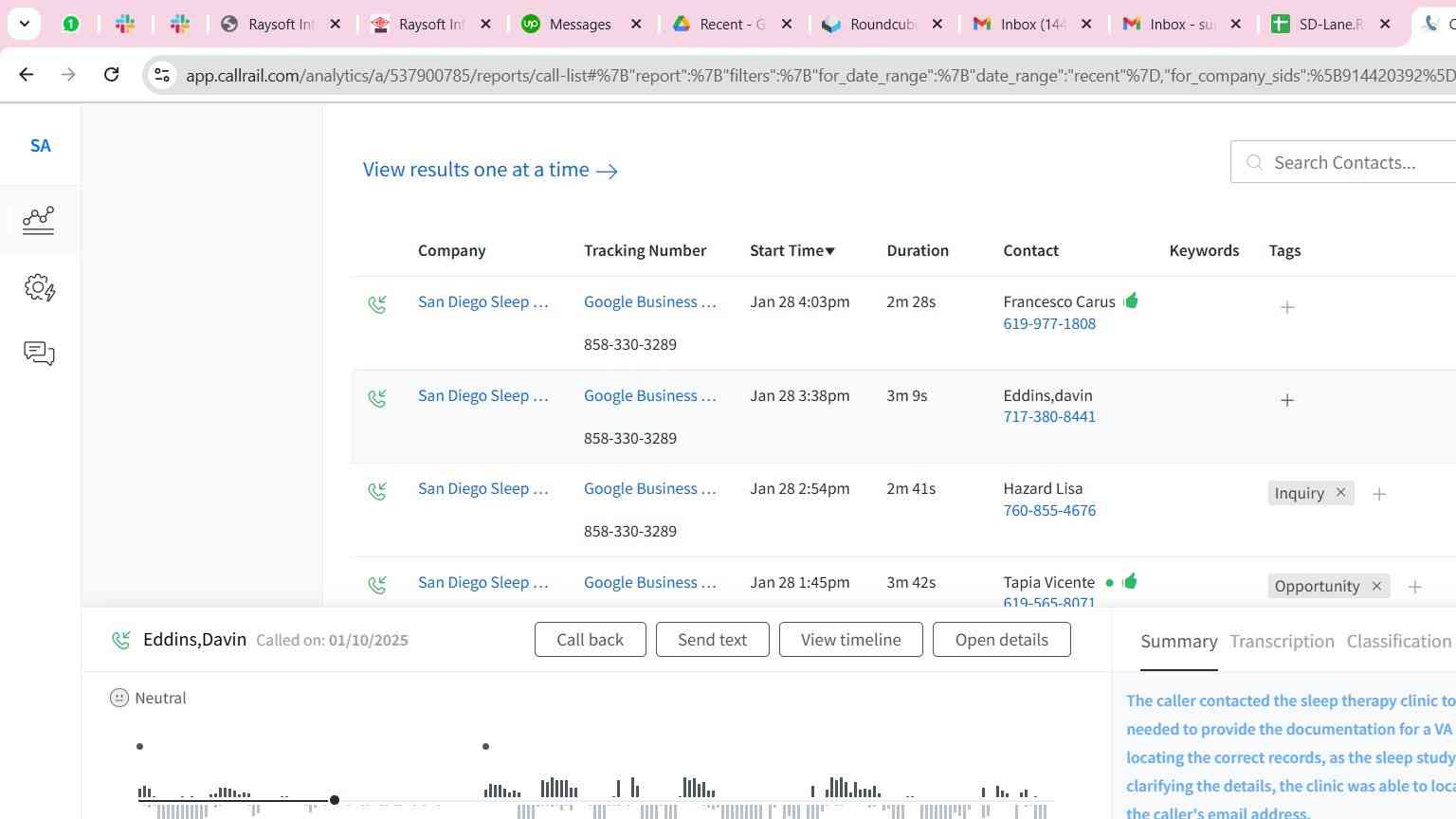The width and height of the screenshot is (1456, 819).
Task: Switch to the Messages browser tab
Action: (x=579, y=25)
